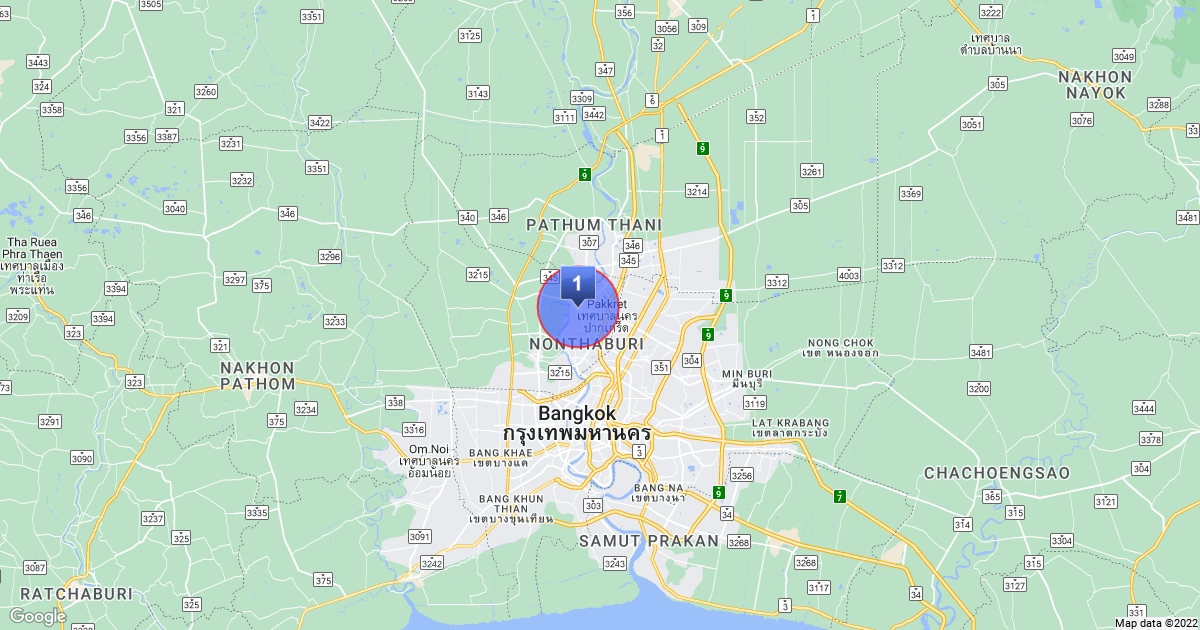Select the Nakhon Nayok label
The image size is (1200, 630).
(1094, 85)
